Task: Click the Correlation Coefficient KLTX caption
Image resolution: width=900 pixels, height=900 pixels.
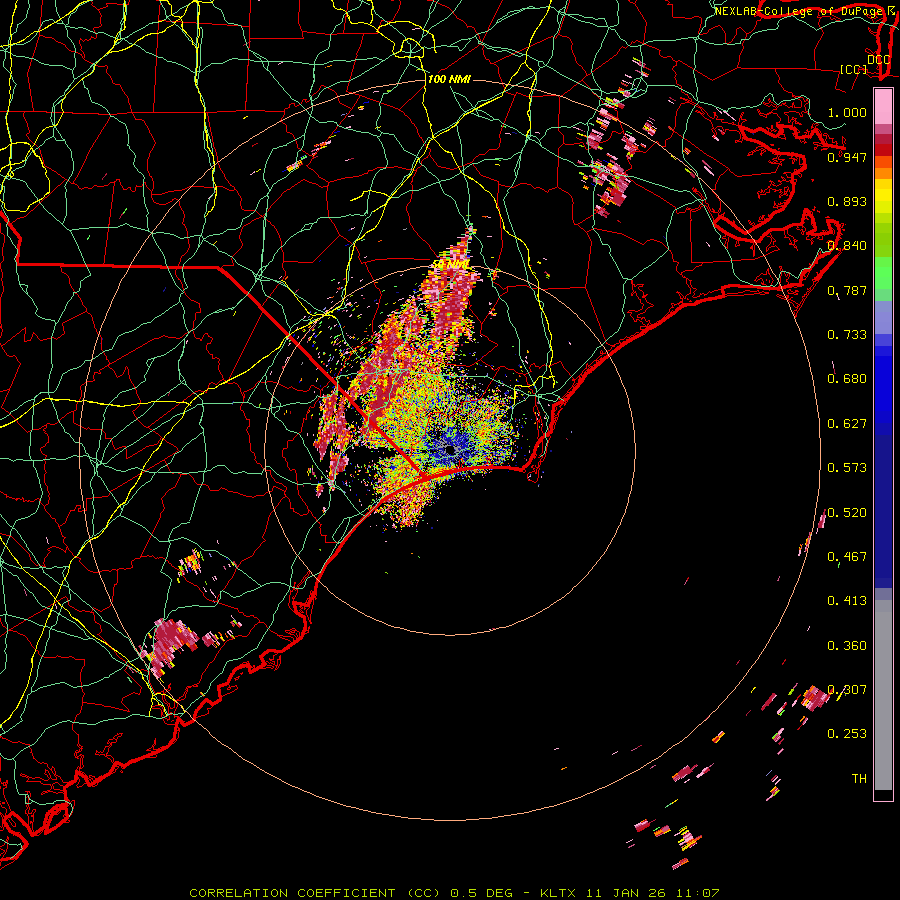Action: 454,893
